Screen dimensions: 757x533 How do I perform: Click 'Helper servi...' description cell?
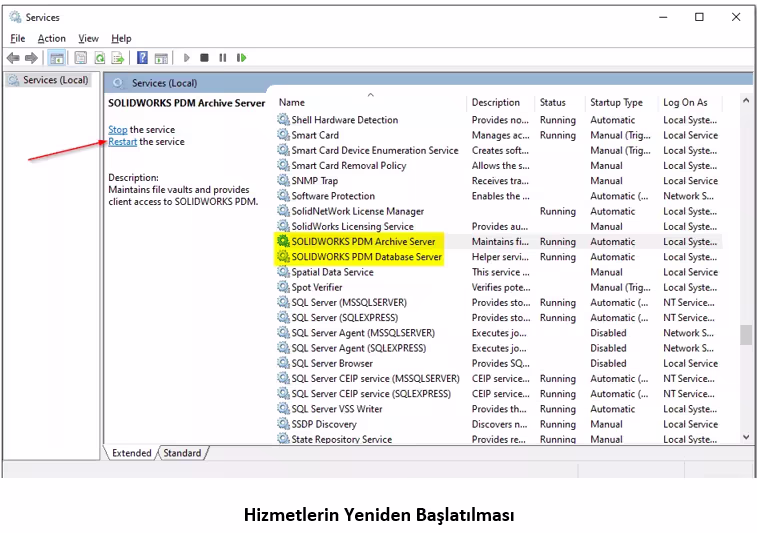tap(500, 257)
